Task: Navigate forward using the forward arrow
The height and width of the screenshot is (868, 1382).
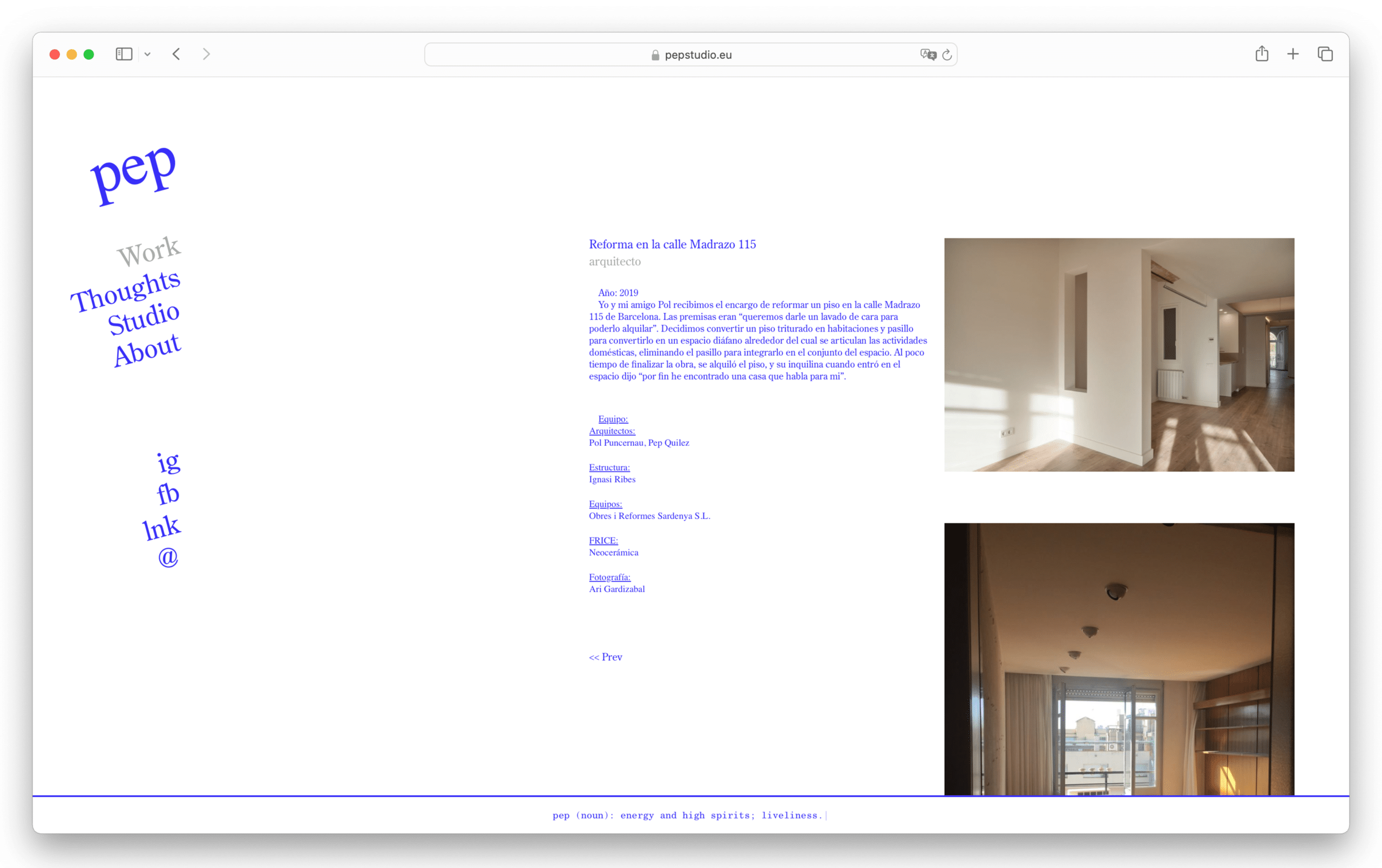Action: (206, 54)
